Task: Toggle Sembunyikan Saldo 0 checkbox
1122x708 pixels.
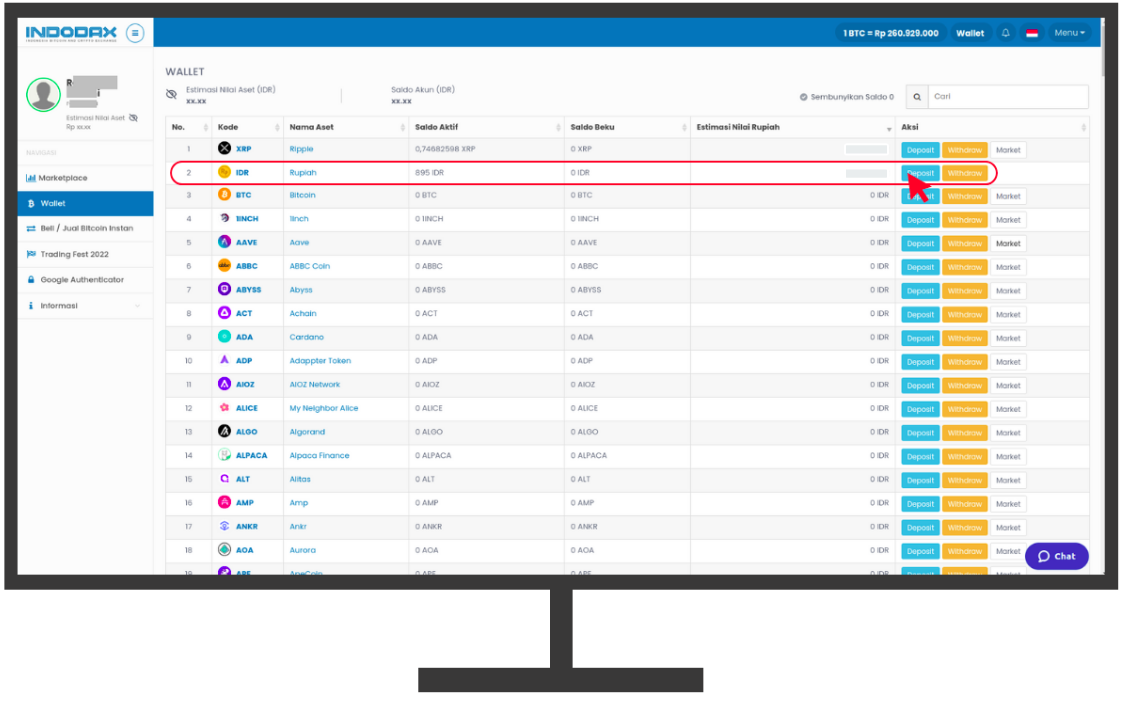Action: point(804,97)
